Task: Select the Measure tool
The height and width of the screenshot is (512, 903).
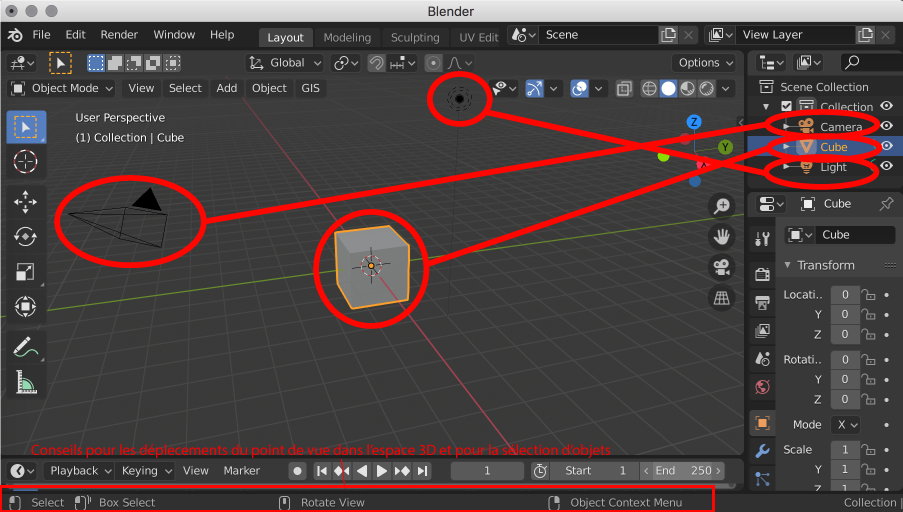Action: pos(25,382)
